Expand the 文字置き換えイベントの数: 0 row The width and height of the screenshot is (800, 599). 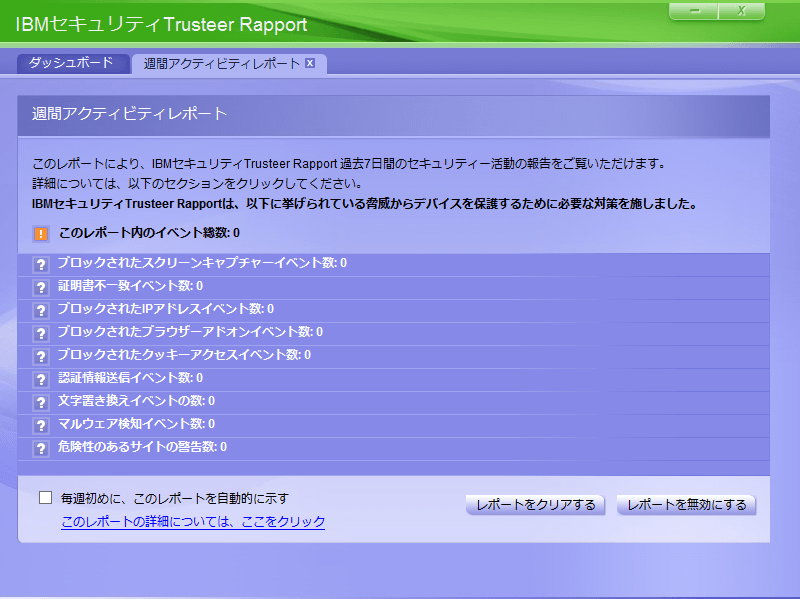click(393, 403)
